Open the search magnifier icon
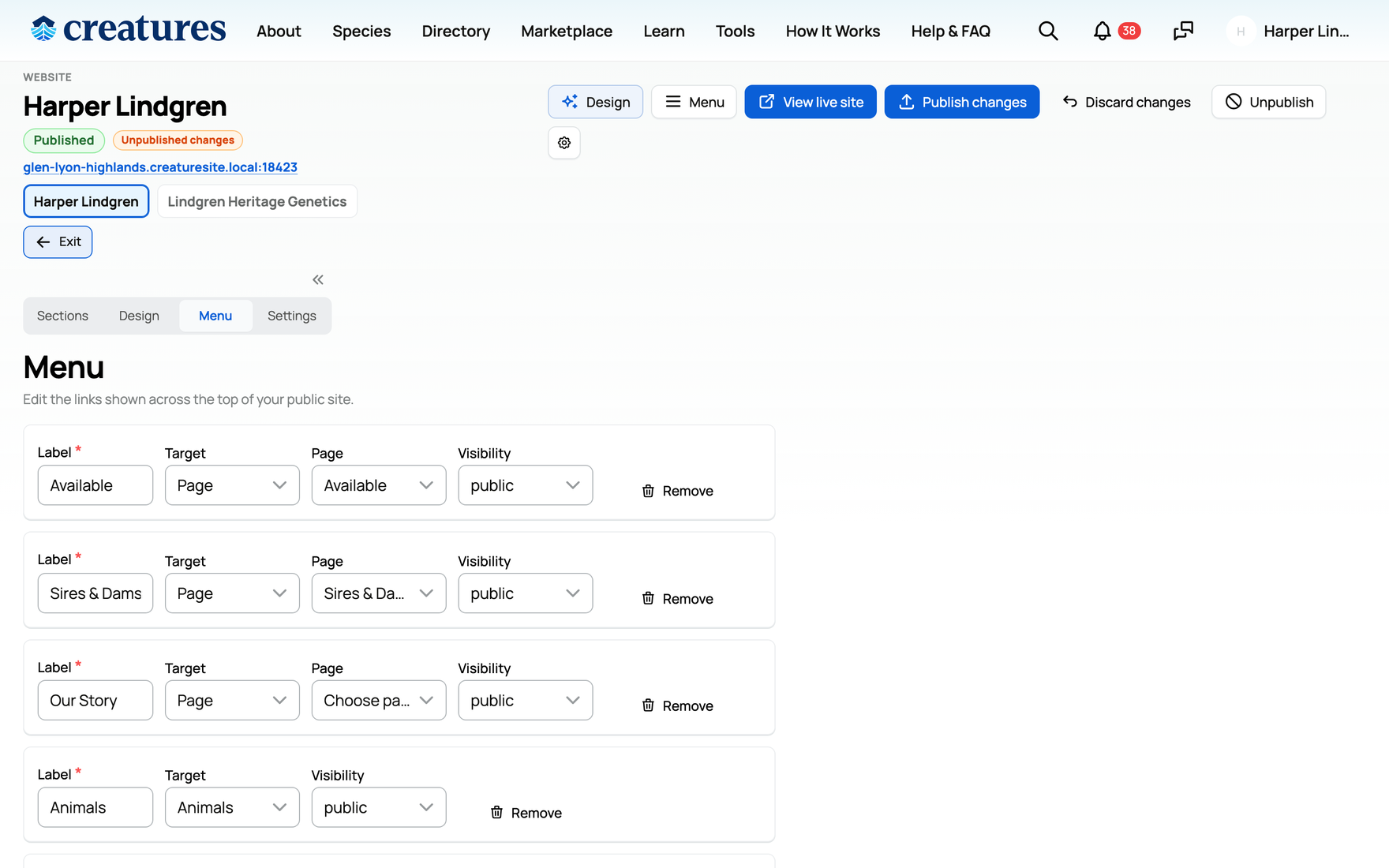Image resolution: width=1389 pixels, height=868 pixels. pos(1048,31)
